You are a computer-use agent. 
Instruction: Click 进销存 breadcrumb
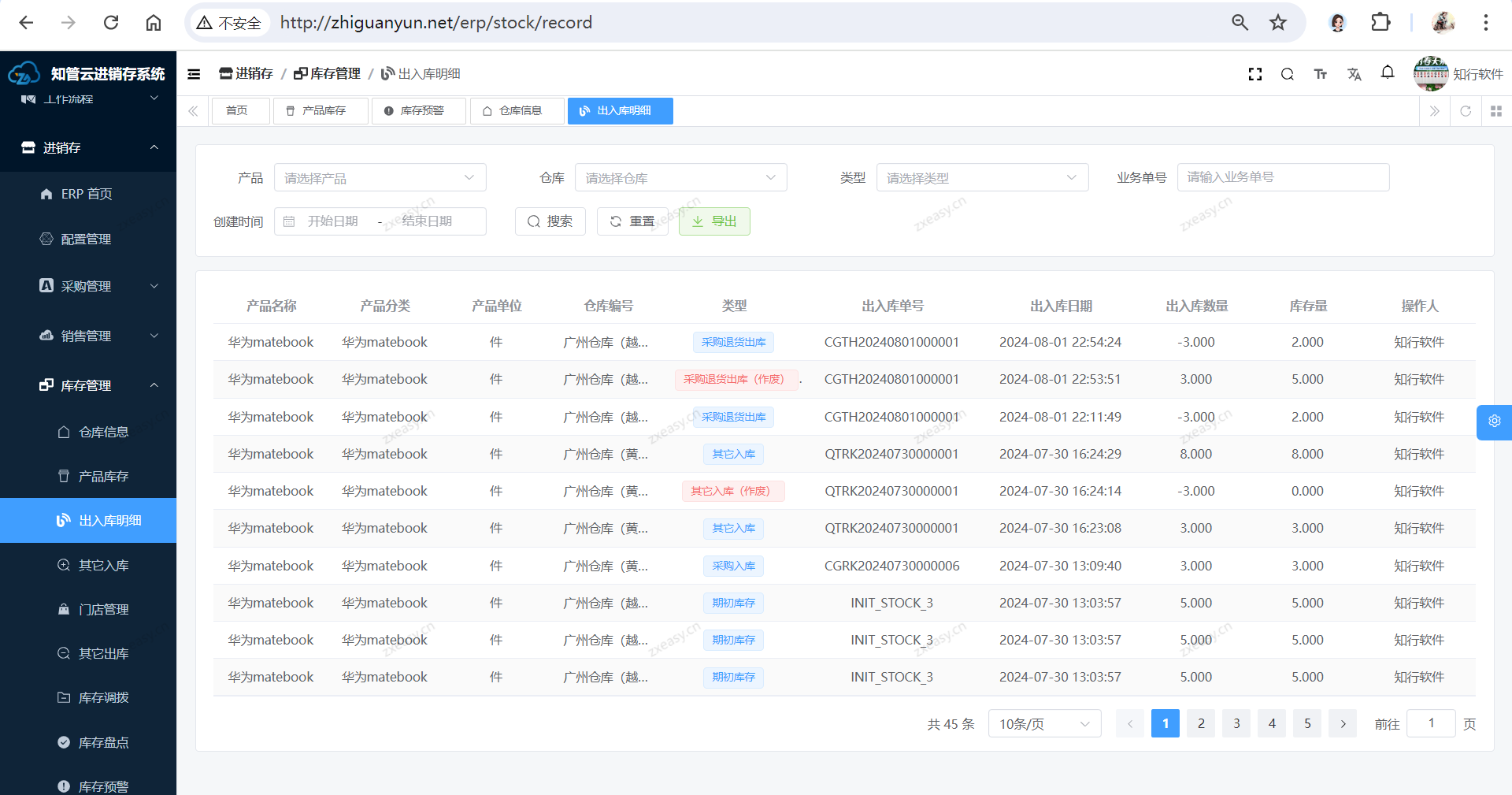click(x=246, y=73)
